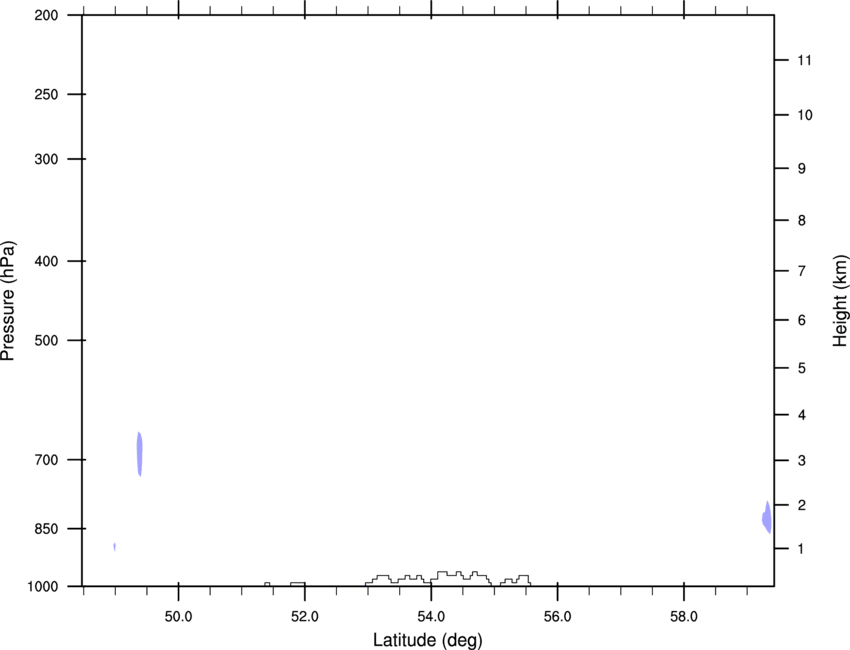Click the 300 pressure tick label

tap(46, 159)
